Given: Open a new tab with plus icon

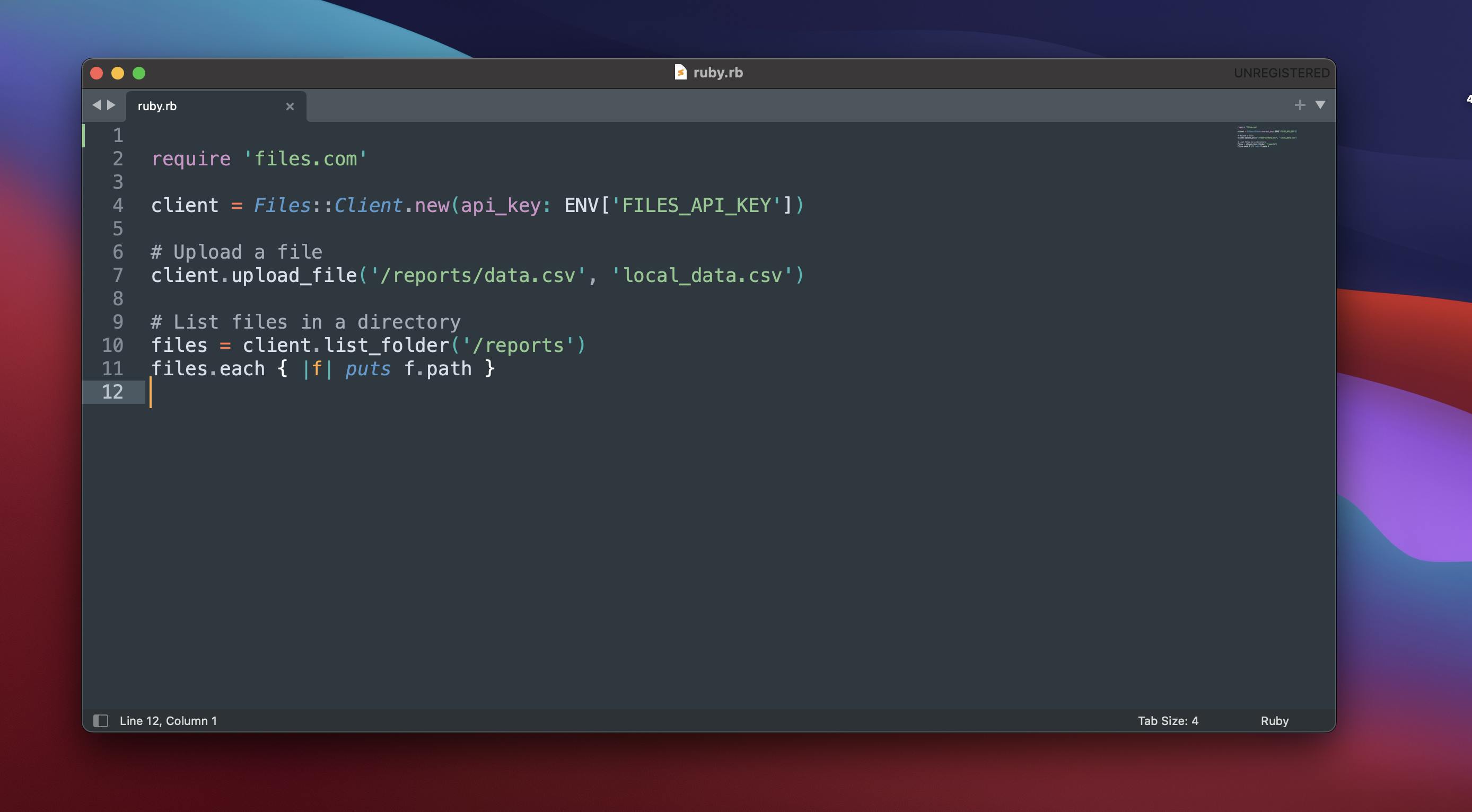Looking at the screenshot, I should pyautogui.click(x=1300, y=105).
